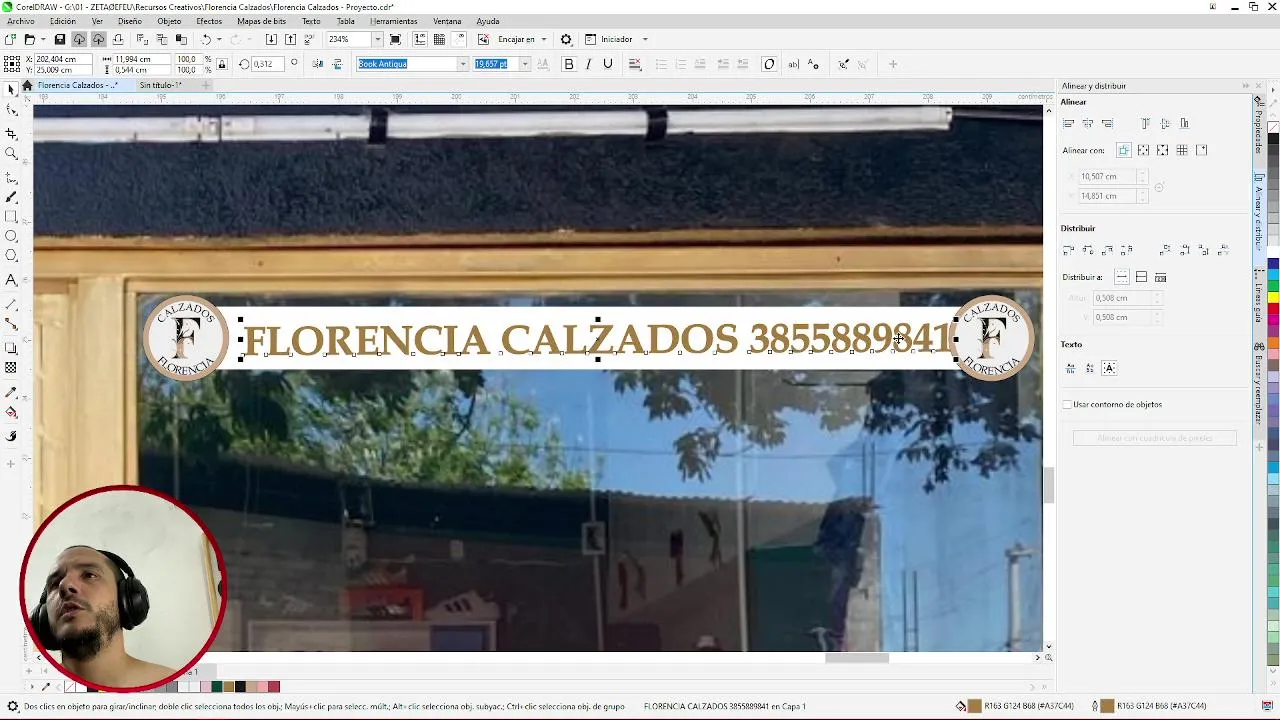Screen dimensions: 1280x720
Task: Toggle Italic text formatting
Action: (x=588, y=64)
